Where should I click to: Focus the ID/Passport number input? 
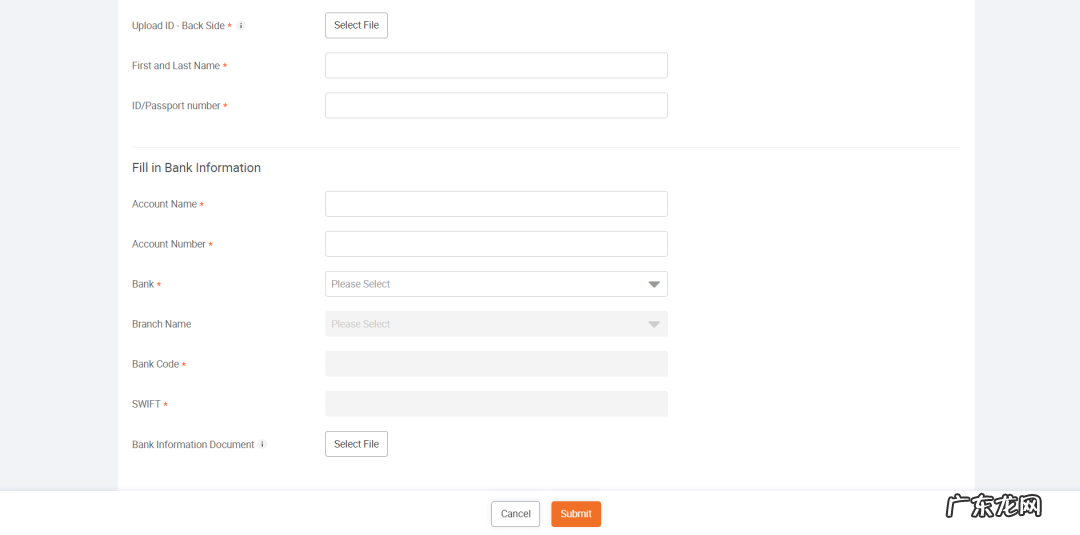(x=496, y=106)
